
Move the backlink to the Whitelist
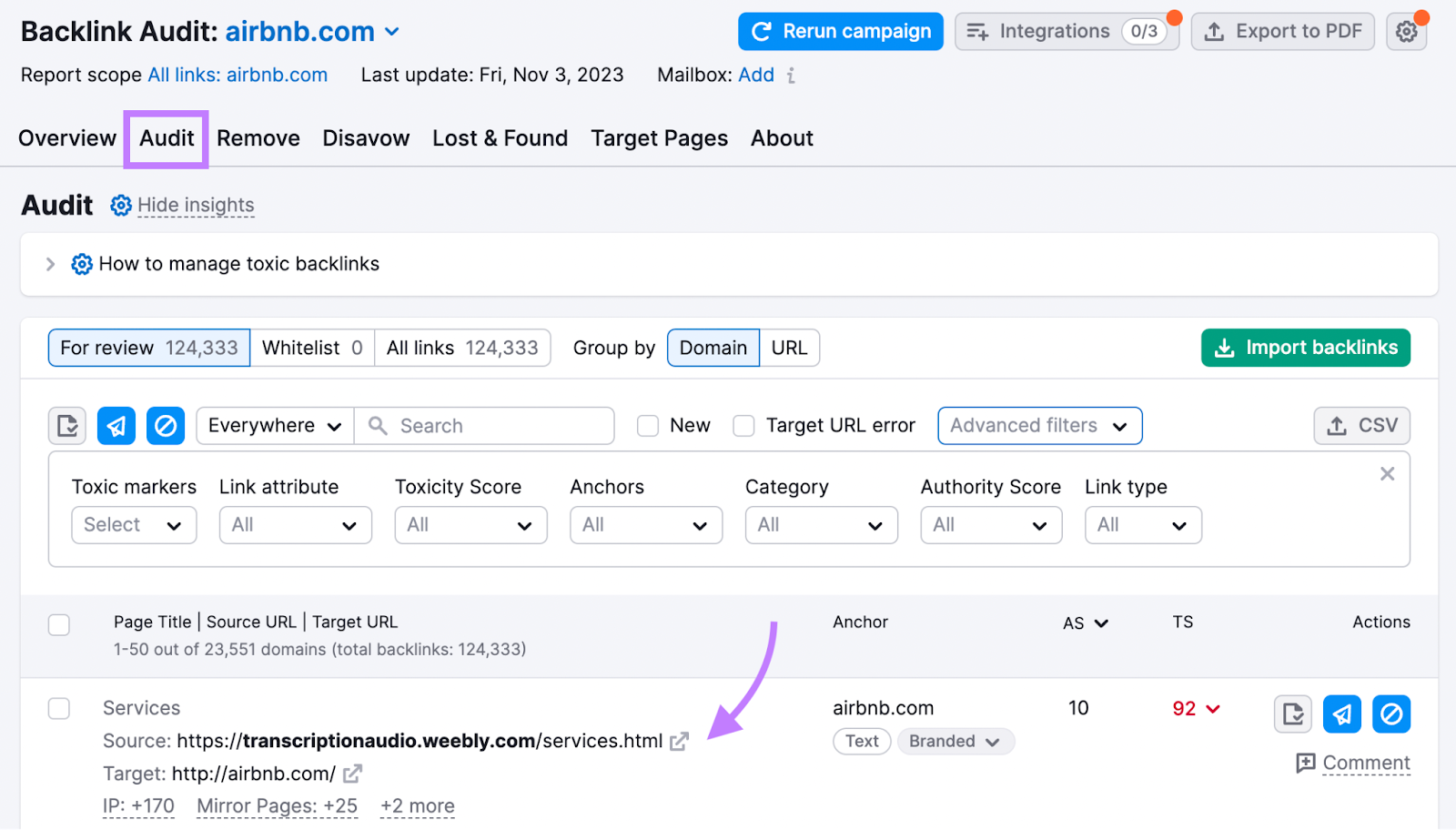pos(1294,714)
